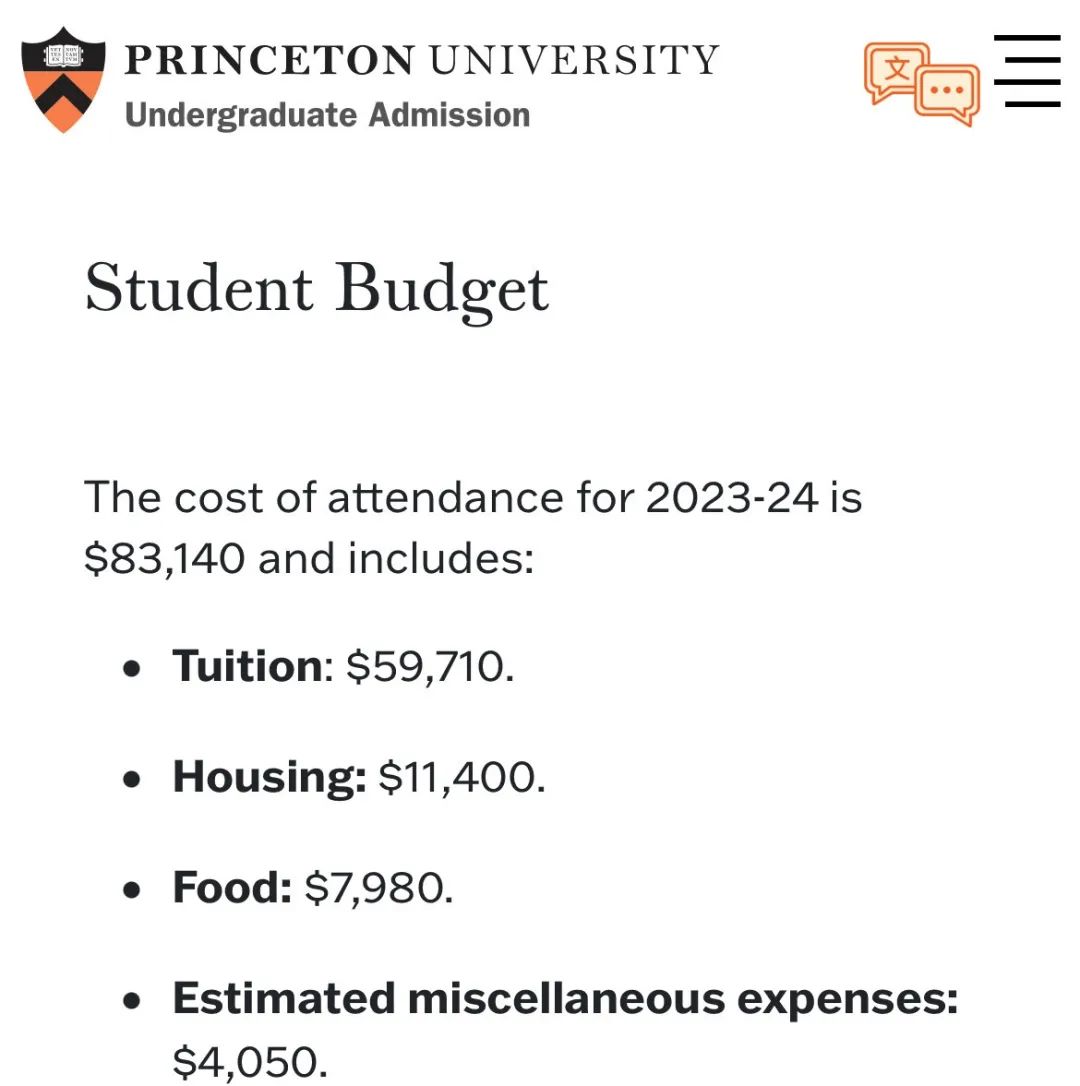This screenshot has height=1086, width=1080.
Task: Click the Student Budget heading
Action: coord(317,288)
